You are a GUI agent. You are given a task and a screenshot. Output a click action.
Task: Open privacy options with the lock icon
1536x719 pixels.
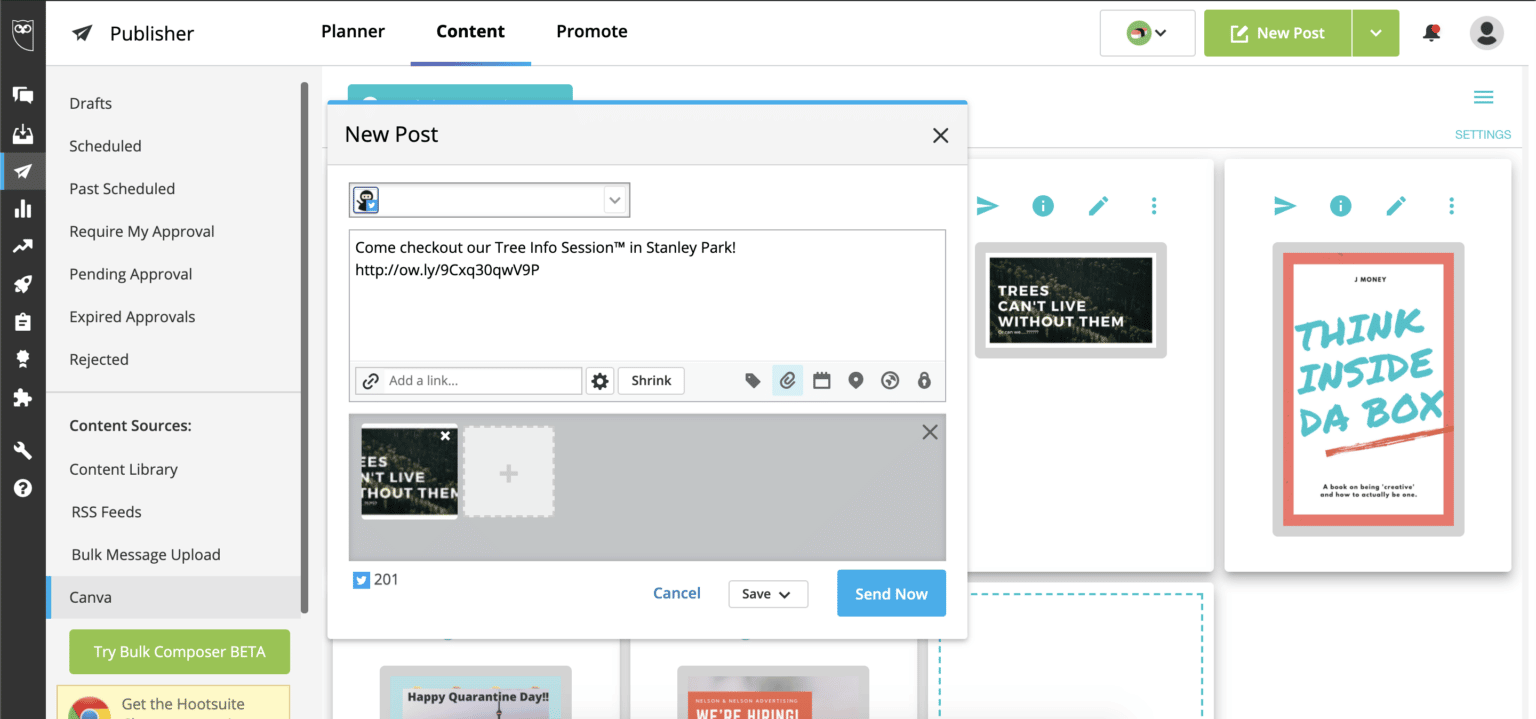pyautogui.click(x=924, y=380)
